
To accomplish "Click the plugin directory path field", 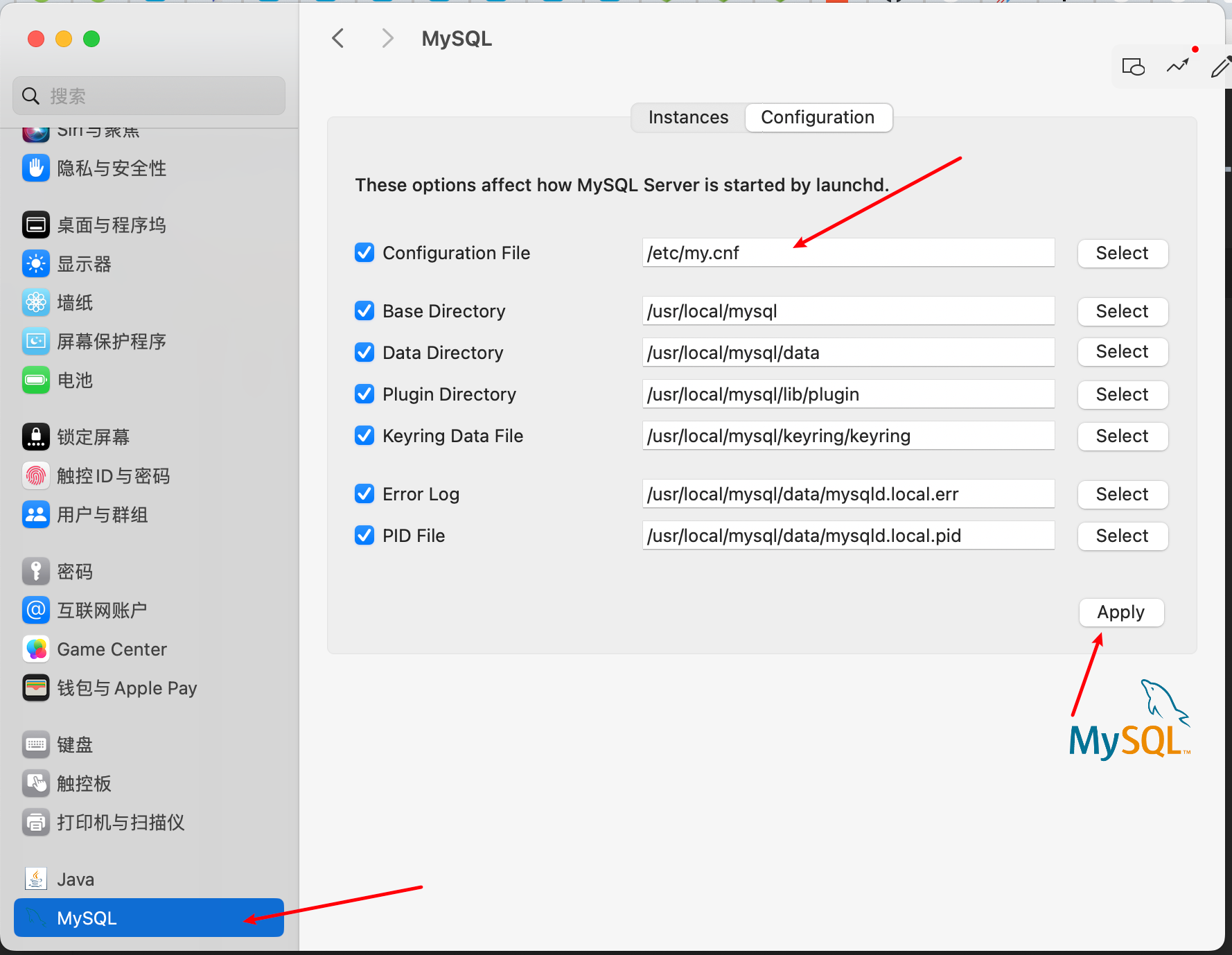I will pyautogui.click(x=848, y=394).
